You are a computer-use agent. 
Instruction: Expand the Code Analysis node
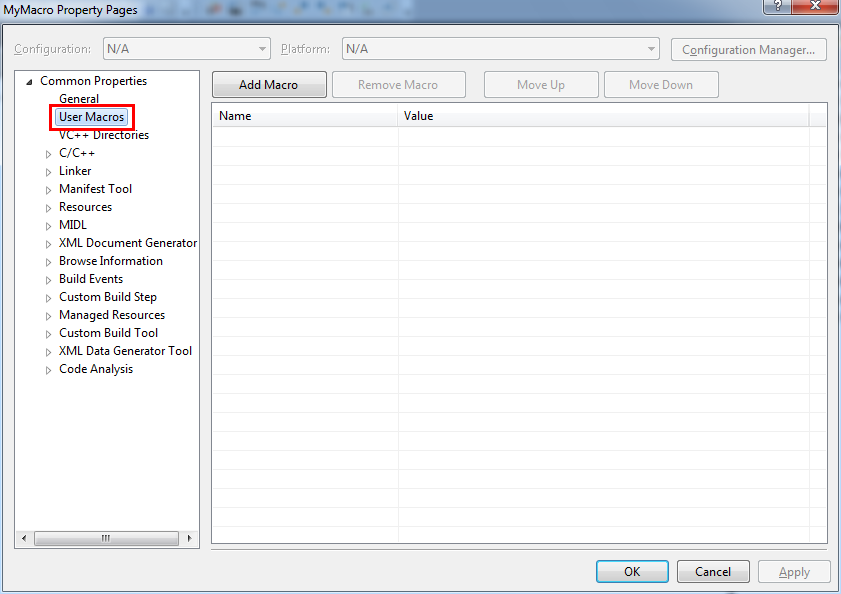coord(48,370)
